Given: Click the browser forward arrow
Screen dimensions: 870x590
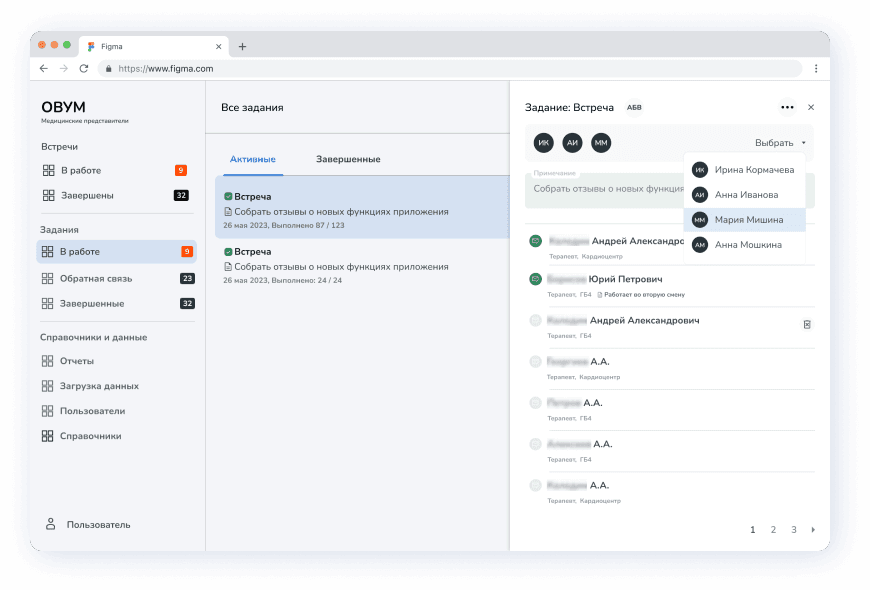Looking at the screenshot, I should (64, 68).
